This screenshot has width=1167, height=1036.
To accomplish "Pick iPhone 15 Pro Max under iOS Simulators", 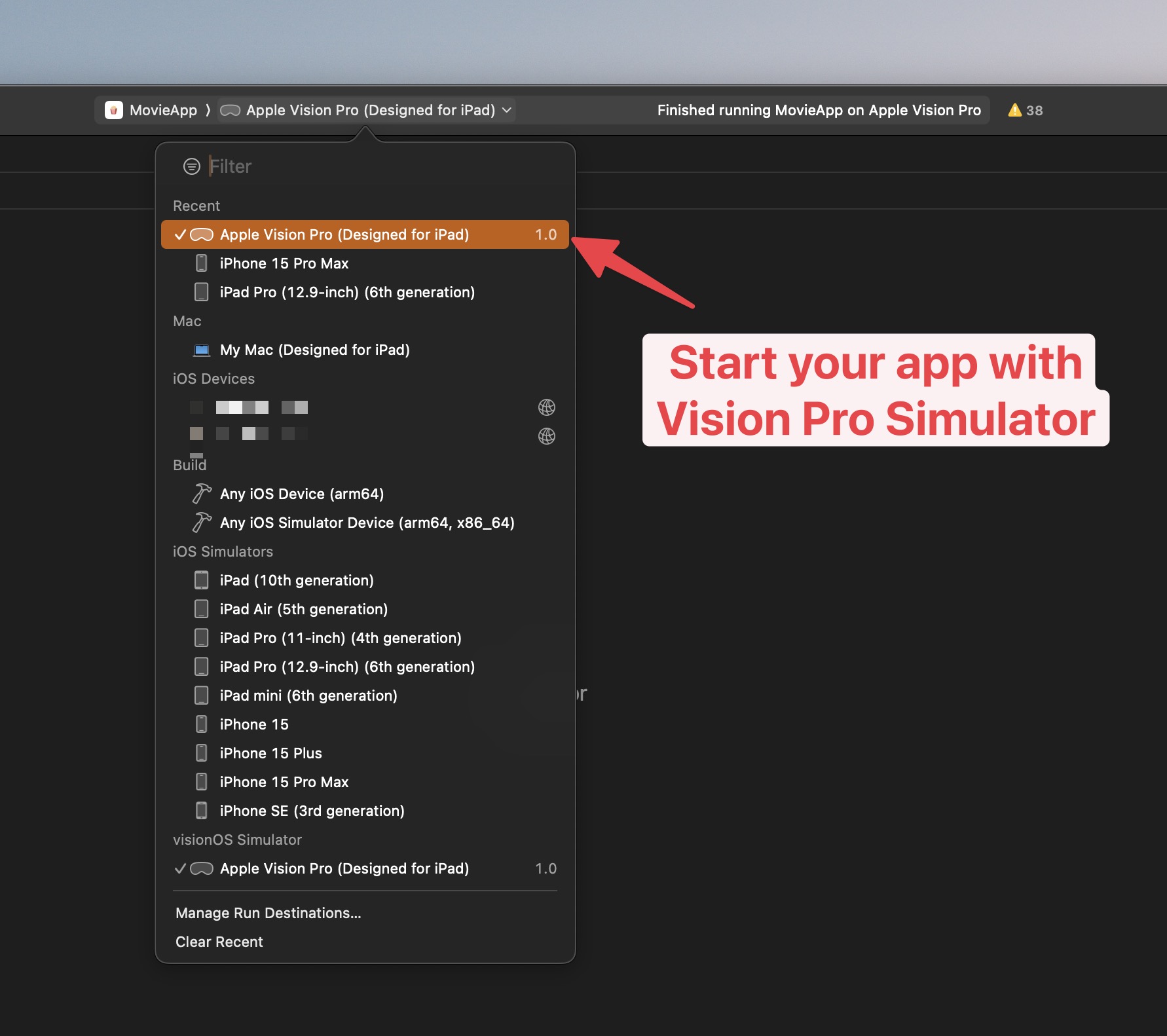I will (x=365, y=782).
